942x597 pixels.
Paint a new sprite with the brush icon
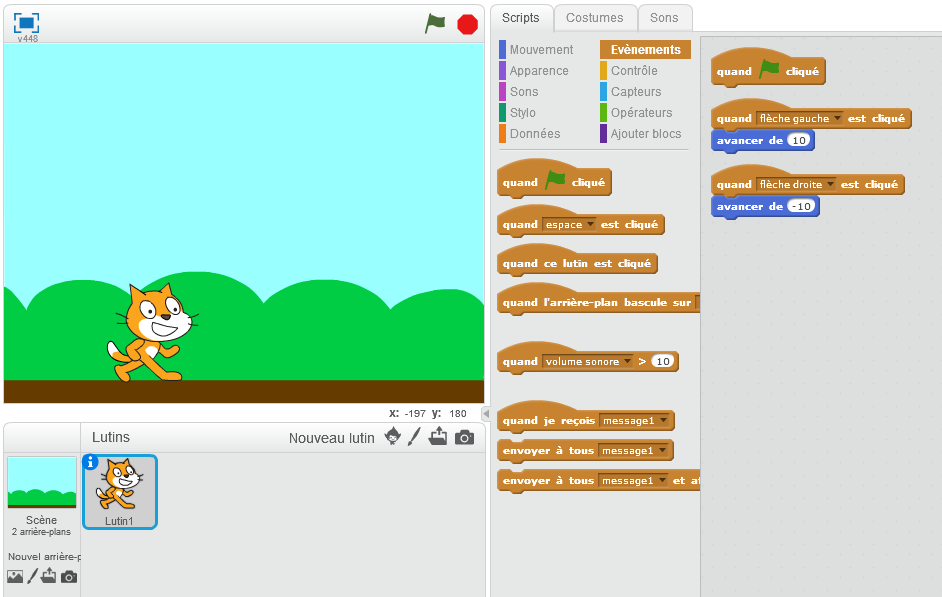(415, 437)
